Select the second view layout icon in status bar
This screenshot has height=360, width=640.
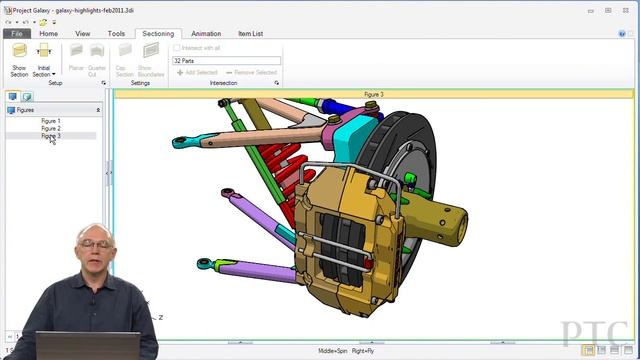601,350
